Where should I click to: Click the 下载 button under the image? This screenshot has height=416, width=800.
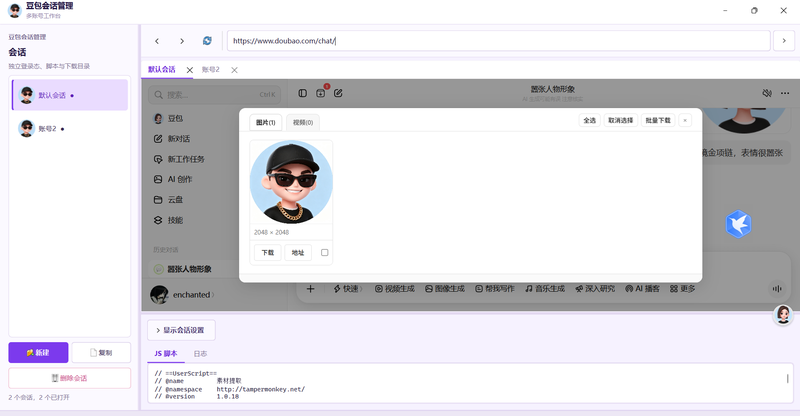click(268, 253)
